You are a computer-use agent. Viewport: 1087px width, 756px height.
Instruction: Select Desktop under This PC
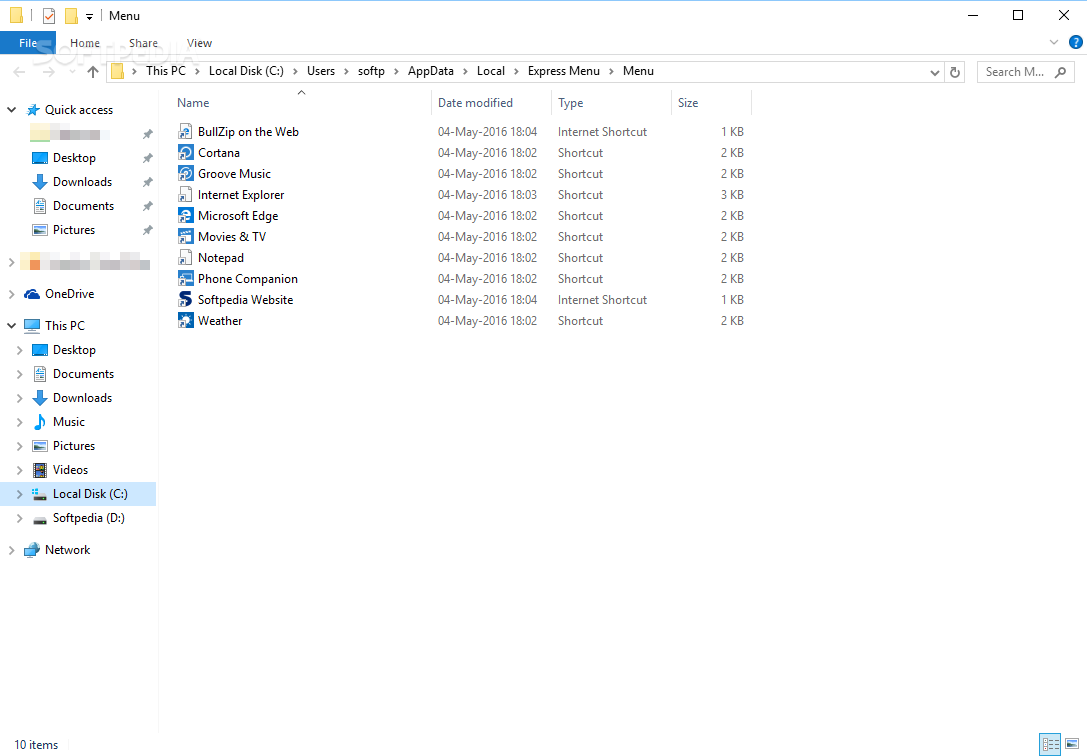74,350
